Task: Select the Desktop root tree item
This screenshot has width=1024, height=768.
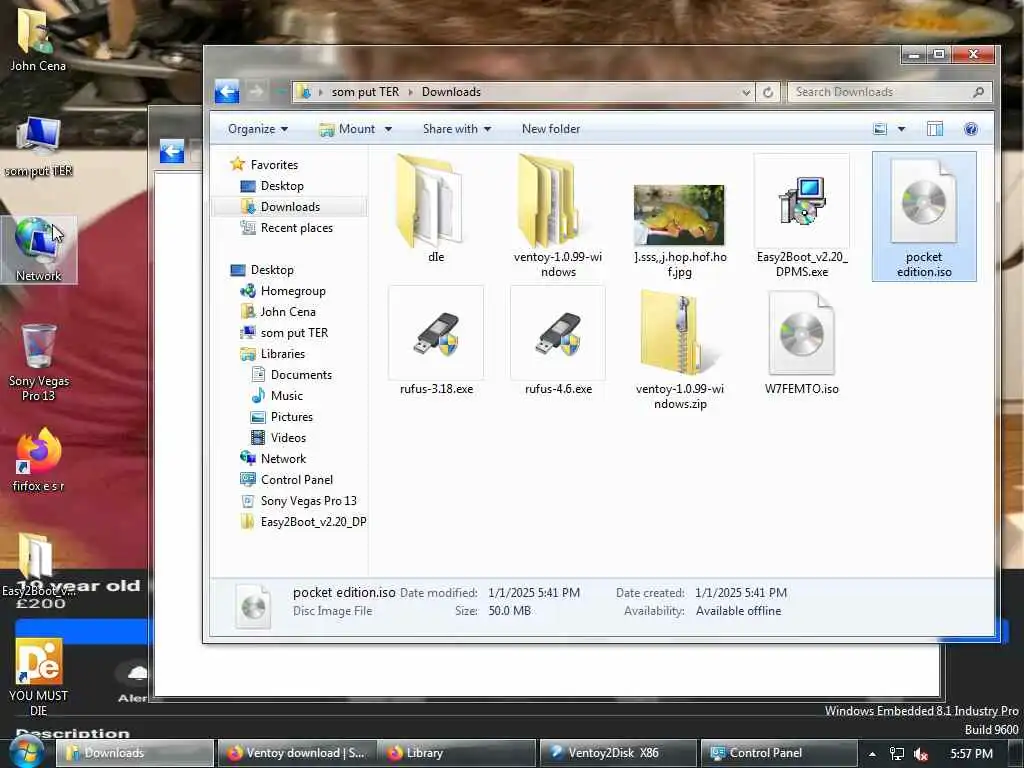Action: (x=262, y=270)
